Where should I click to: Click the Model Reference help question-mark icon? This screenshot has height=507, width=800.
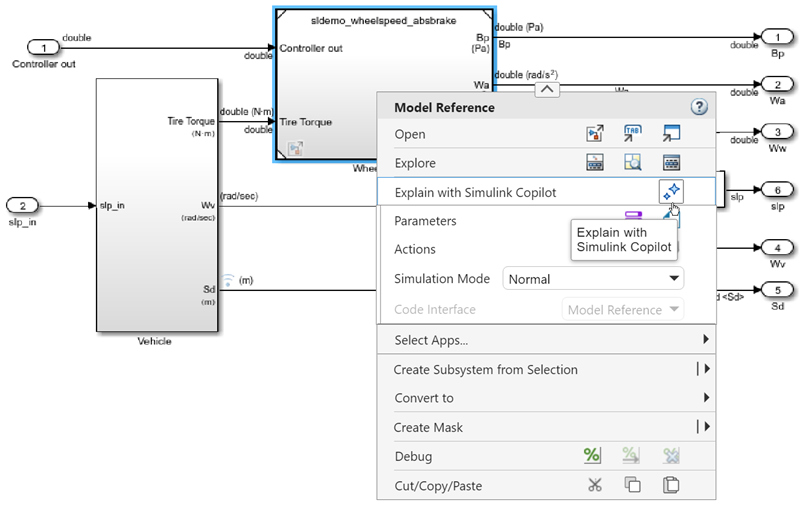(699, 107)
